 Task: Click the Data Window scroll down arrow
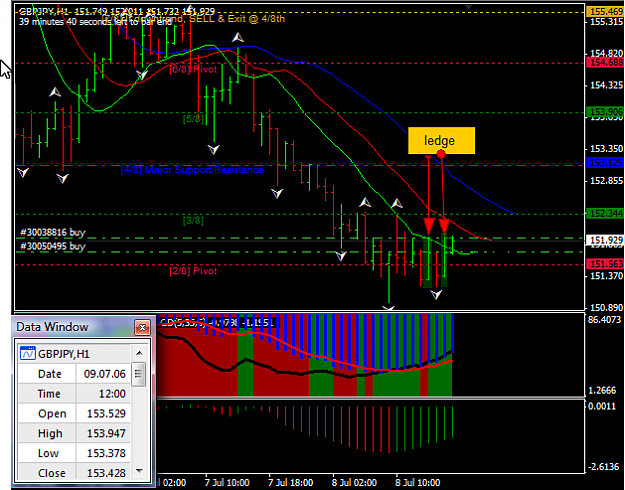(139, 471)
